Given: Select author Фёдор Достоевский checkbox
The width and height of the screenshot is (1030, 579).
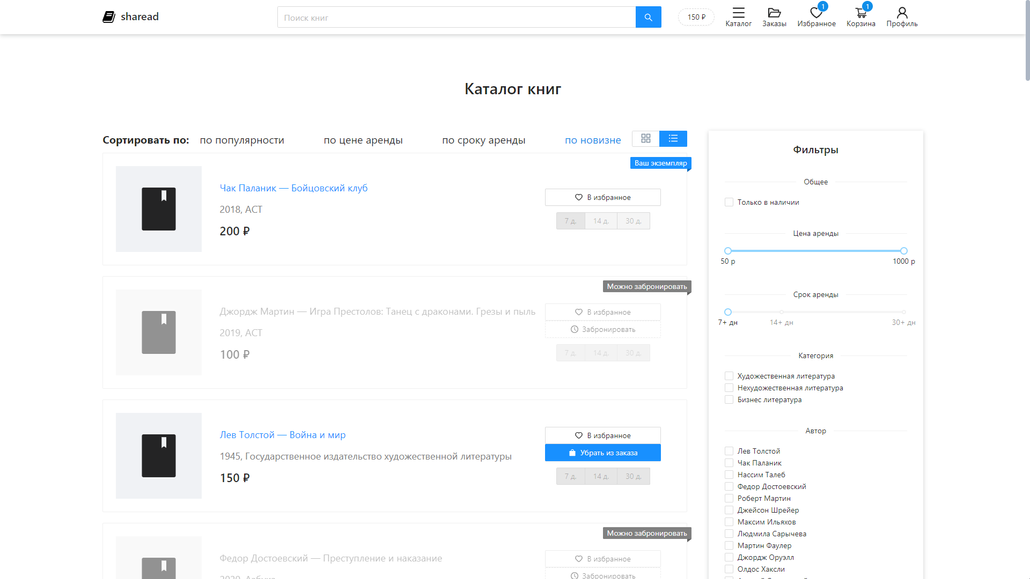Looking at the screenshot, I should point(727,486).
